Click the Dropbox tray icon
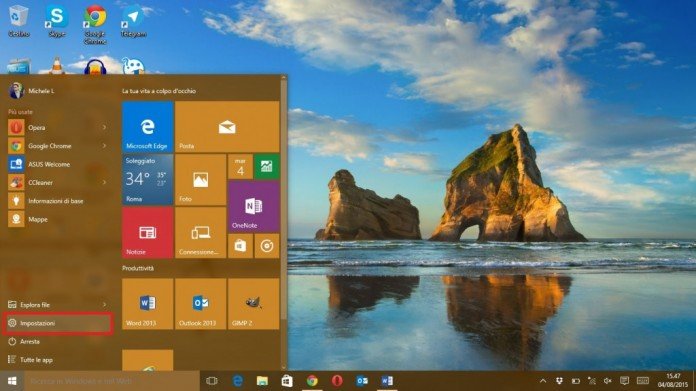 [x=559, y=381]
